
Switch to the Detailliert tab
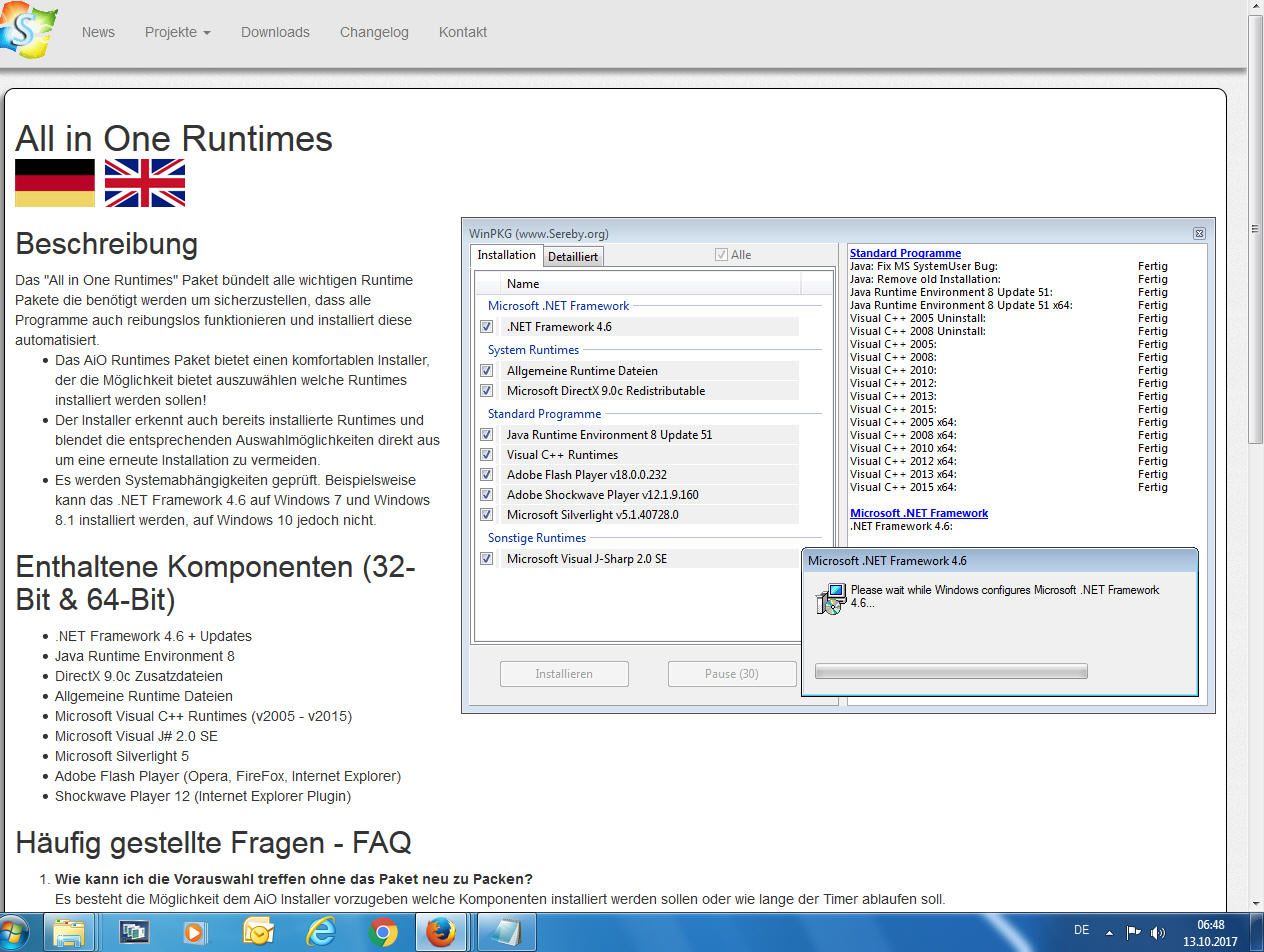point(573,256)
